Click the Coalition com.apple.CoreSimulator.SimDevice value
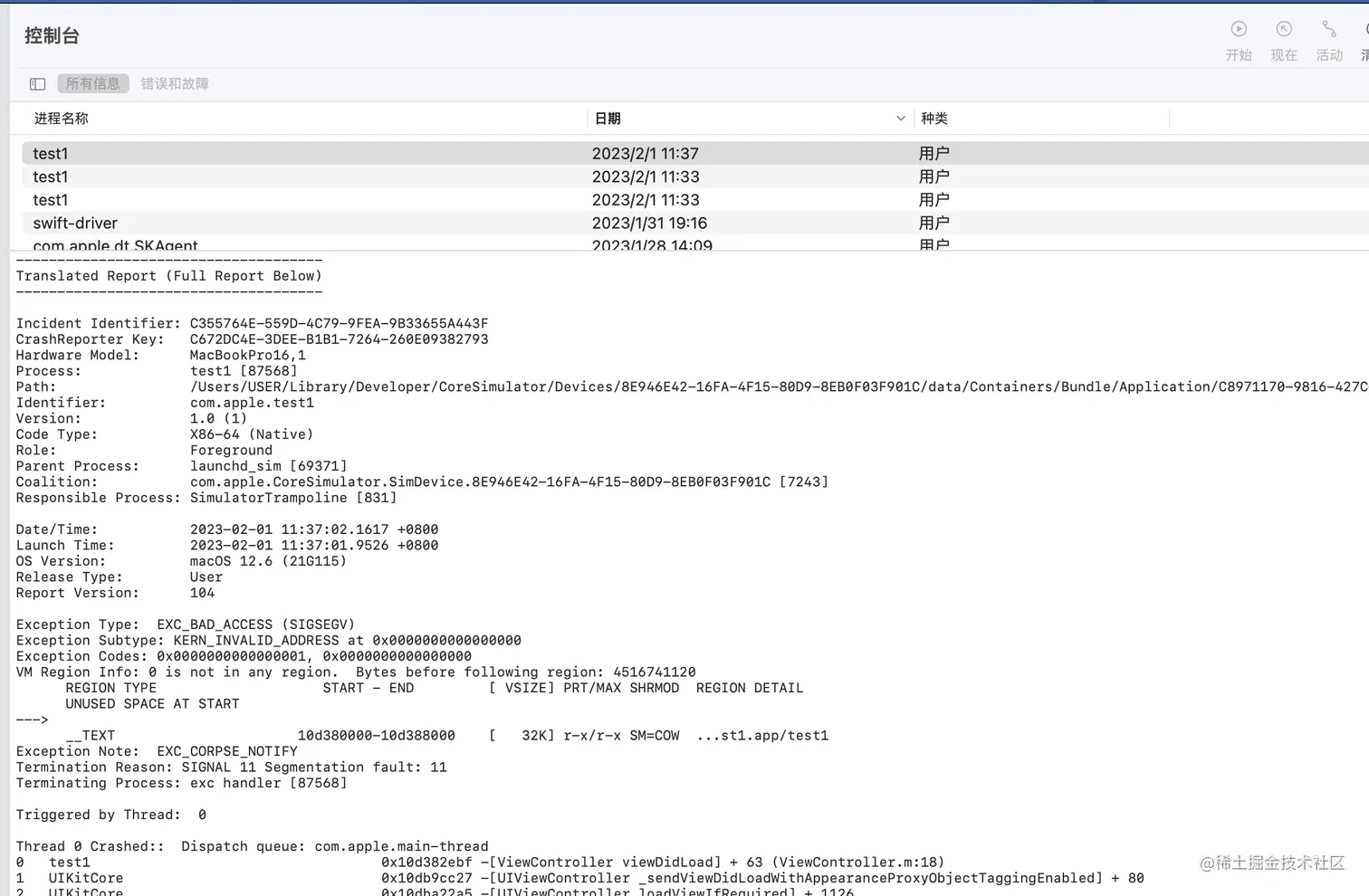 (x=509, y=481)
